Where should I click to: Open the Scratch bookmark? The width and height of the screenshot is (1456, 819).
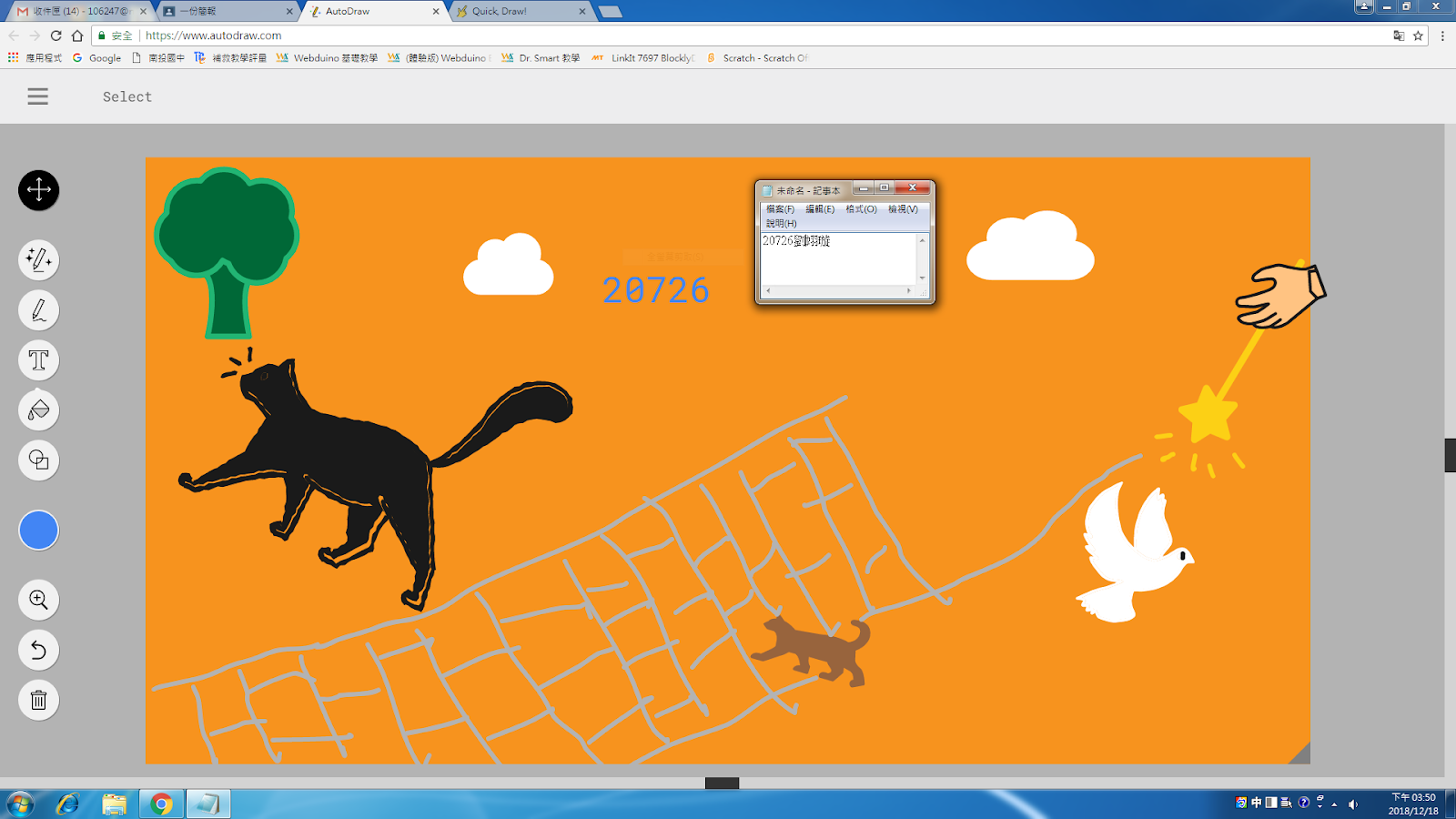click(757, 57)
